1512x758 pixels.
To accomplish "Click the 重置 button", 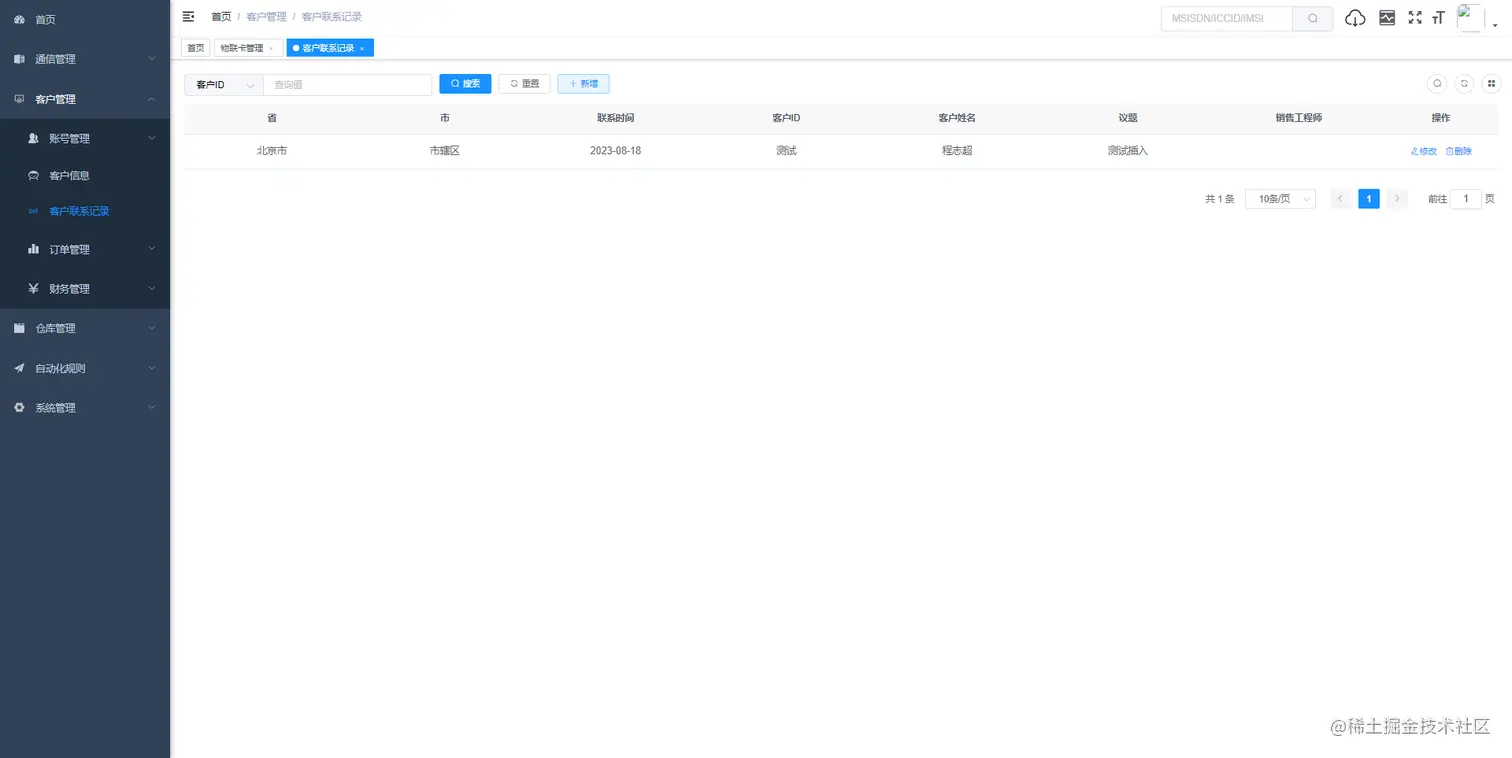I will (525, 84).
